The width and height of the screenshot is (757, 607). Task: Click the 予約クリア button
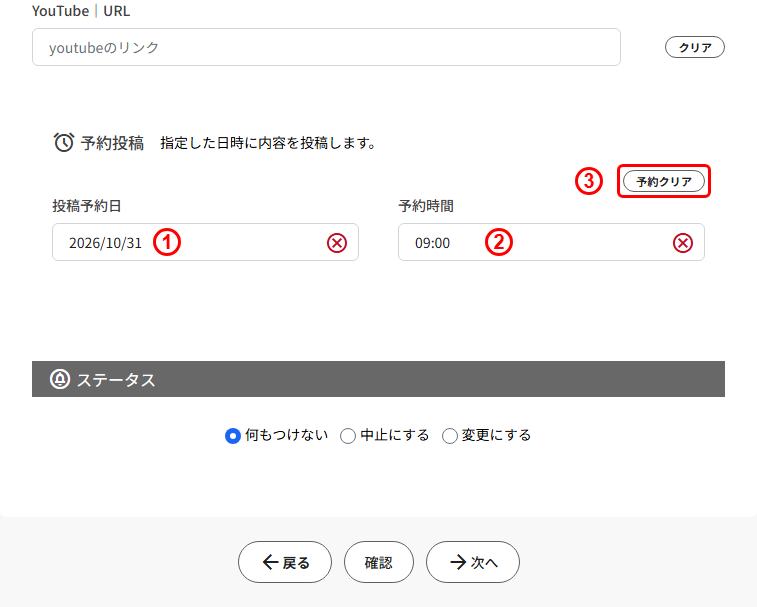pos(664,182)
